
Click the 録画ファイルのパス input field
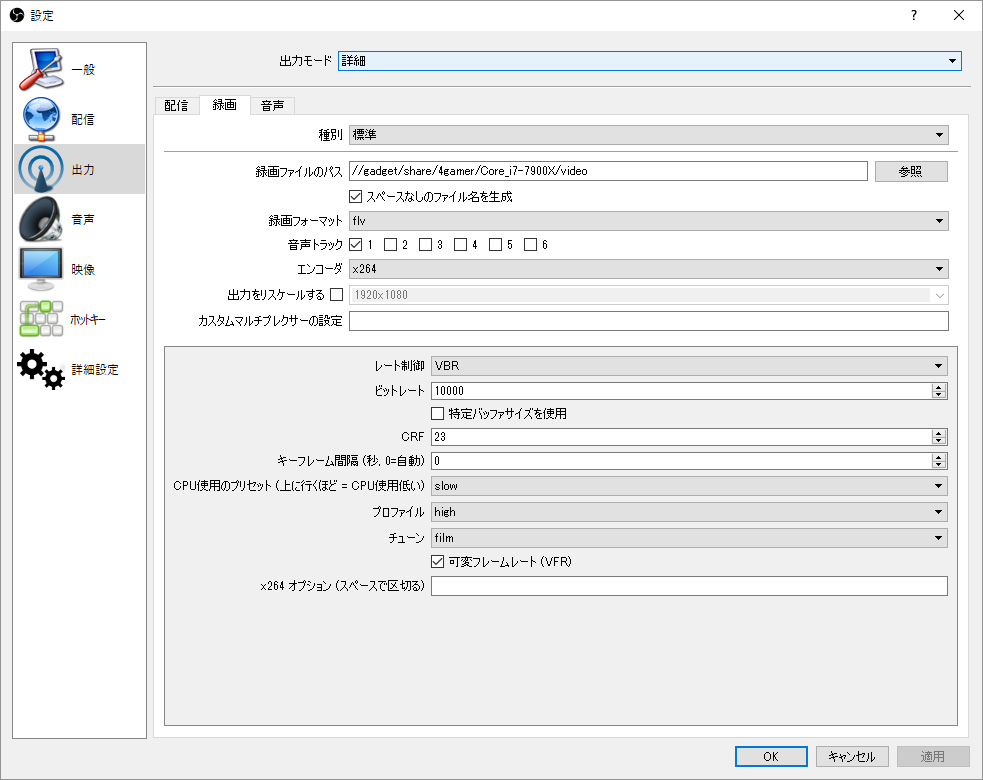click(x=608, y=171)
